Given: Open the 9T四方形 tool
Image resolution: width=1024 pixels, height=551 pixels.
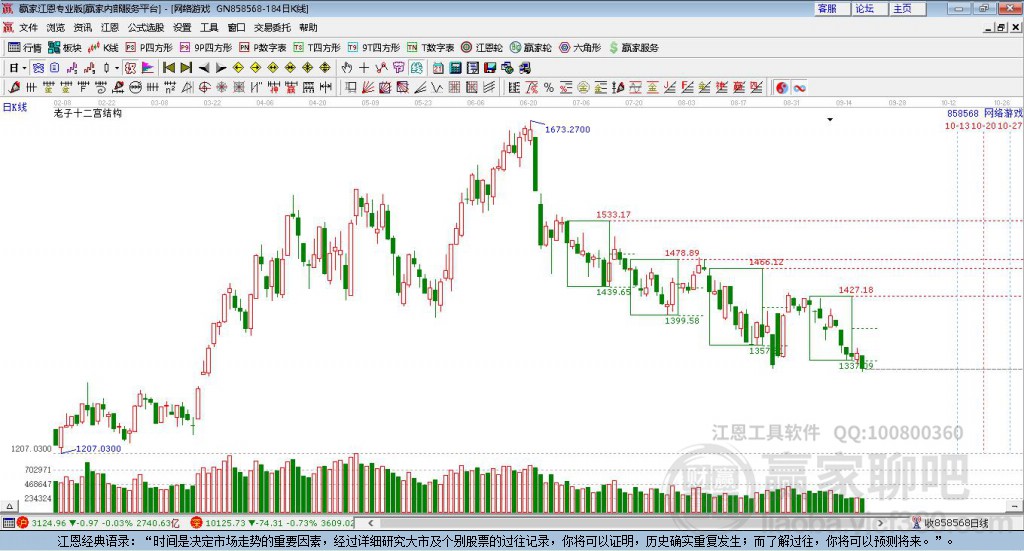Looking at the screenshot, I should click(x=374, y=48).
